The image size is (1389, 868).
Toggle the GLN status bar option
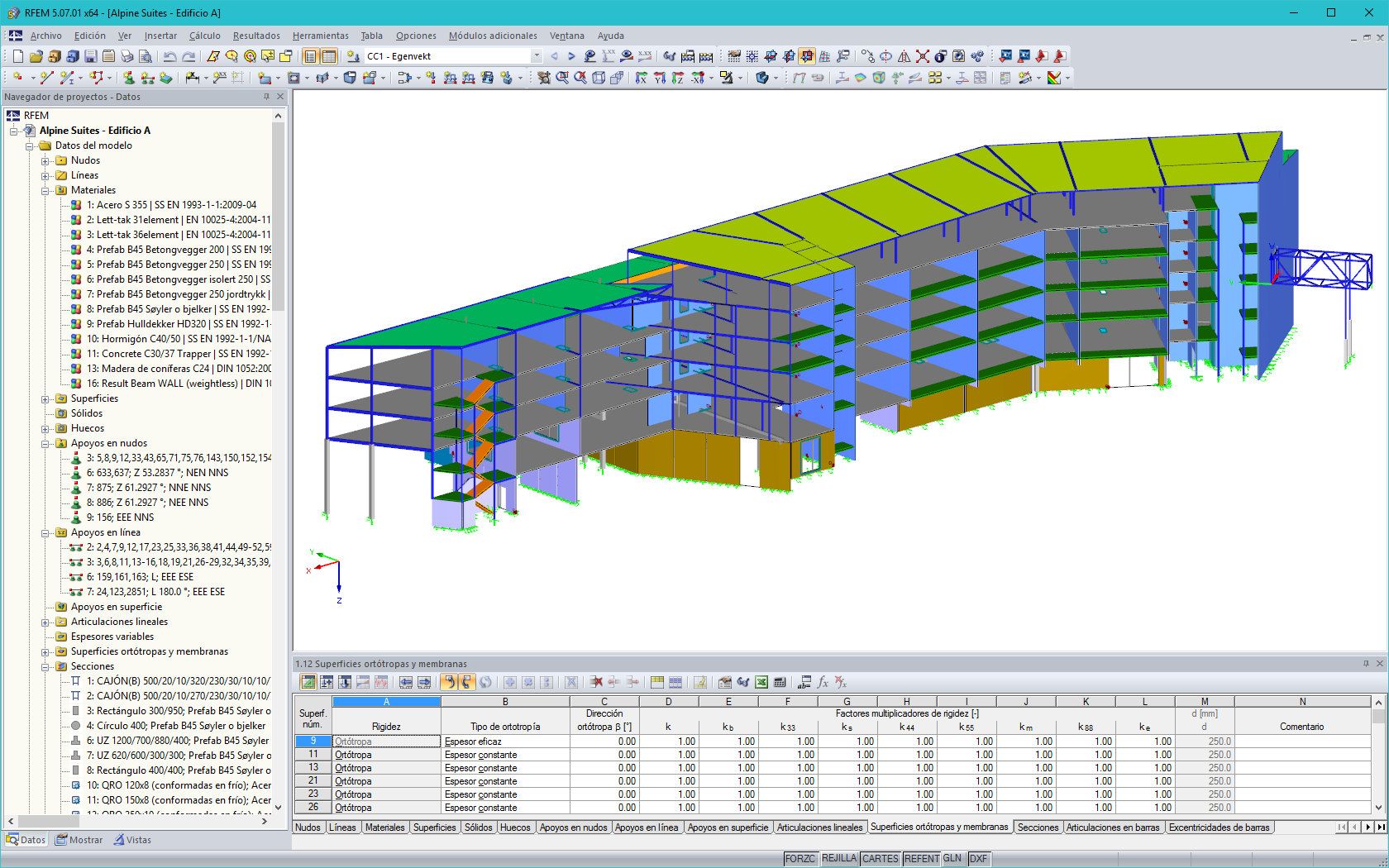952,859
